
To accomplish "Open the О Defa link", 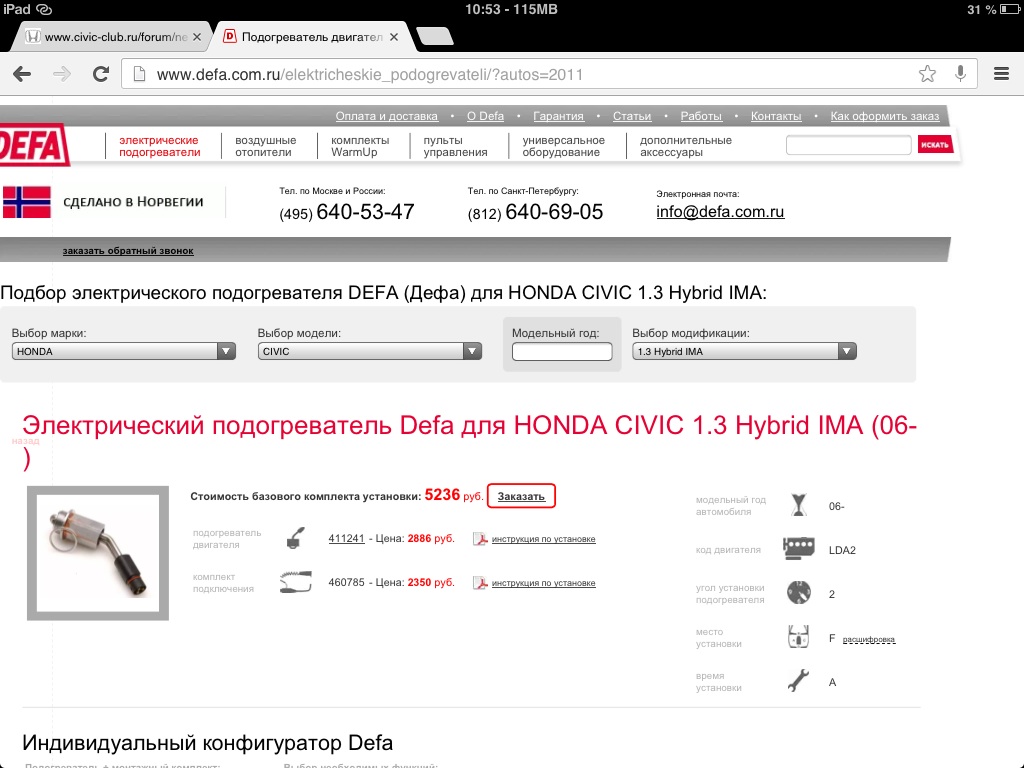I will click(485, 116).
